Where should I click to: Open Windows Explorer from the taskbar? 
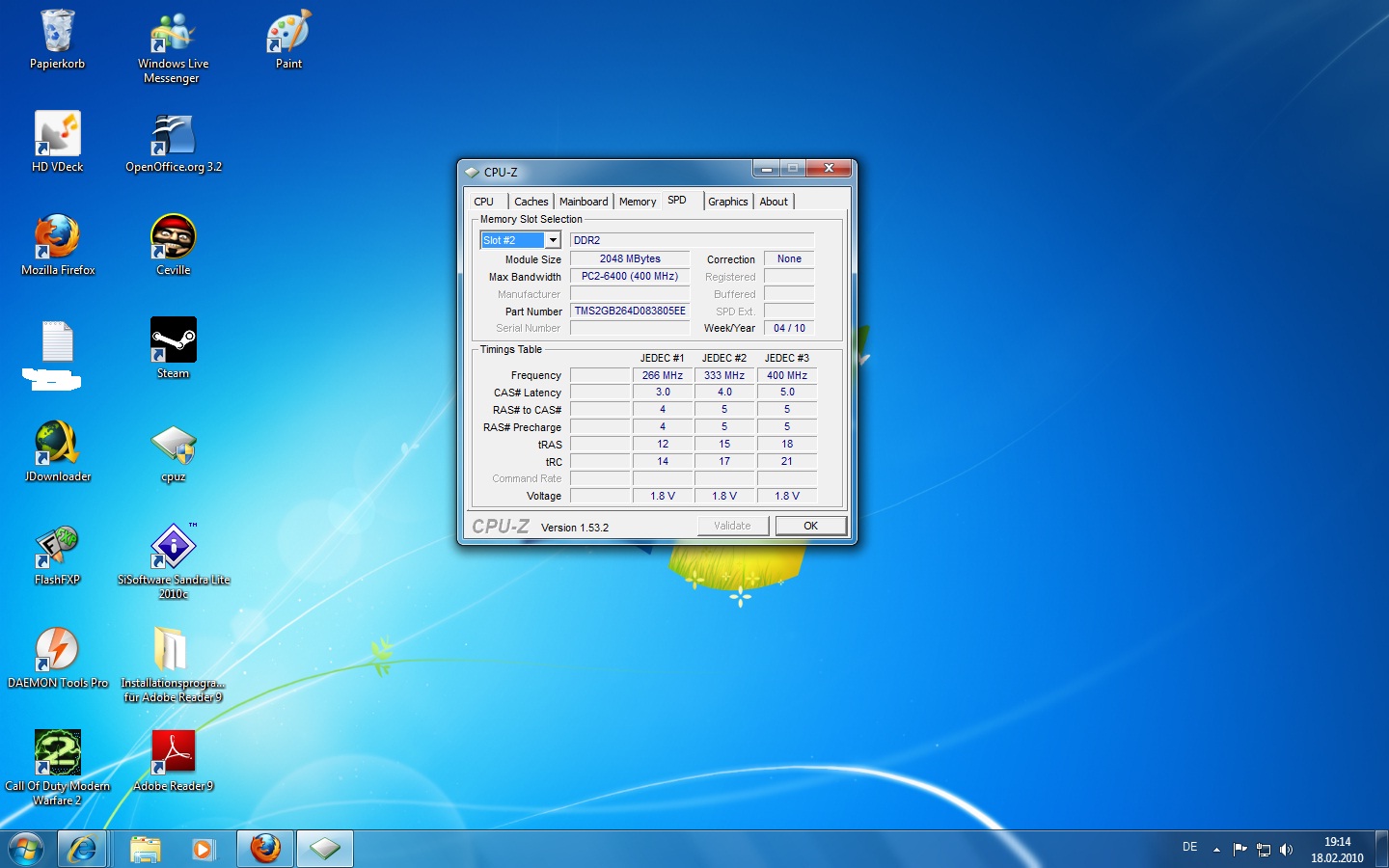click(x=146, y=849)
